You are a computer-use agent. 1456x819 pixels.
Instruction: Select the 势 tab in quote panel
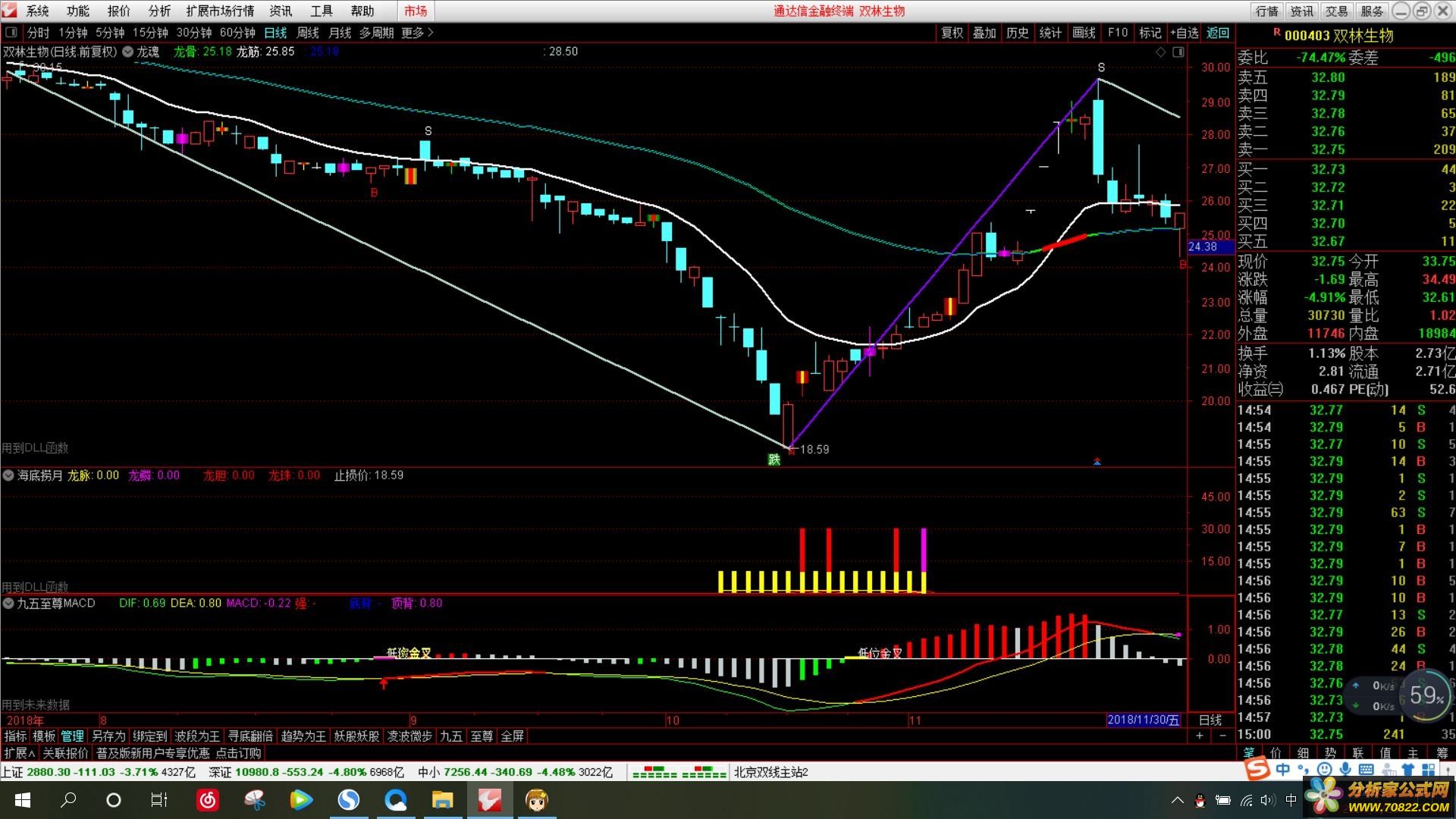tap(1330, 752)
